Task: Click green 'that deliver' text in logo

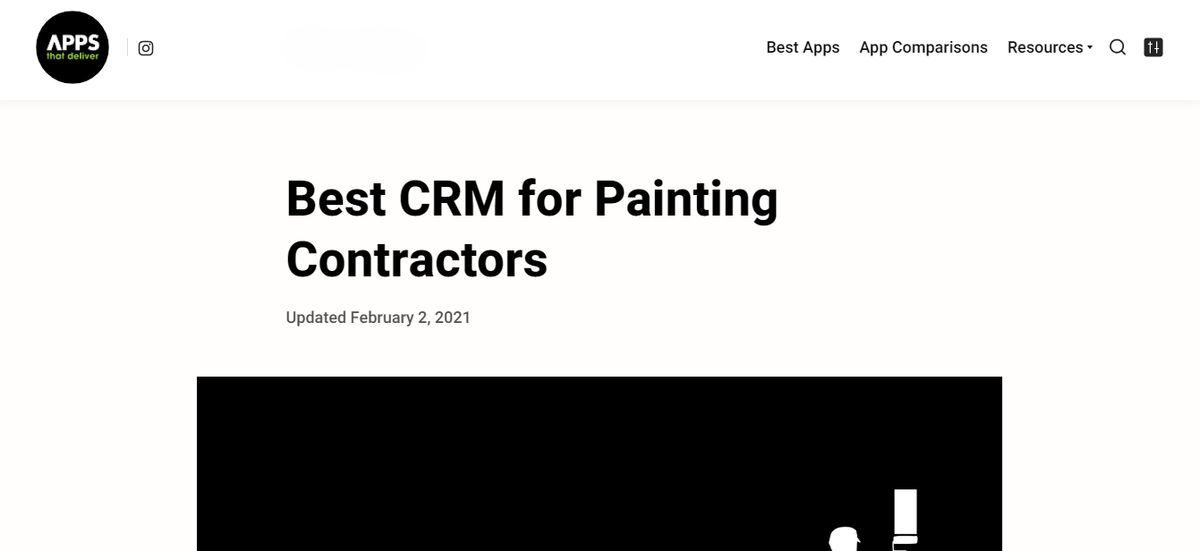Action: point(72,57)
